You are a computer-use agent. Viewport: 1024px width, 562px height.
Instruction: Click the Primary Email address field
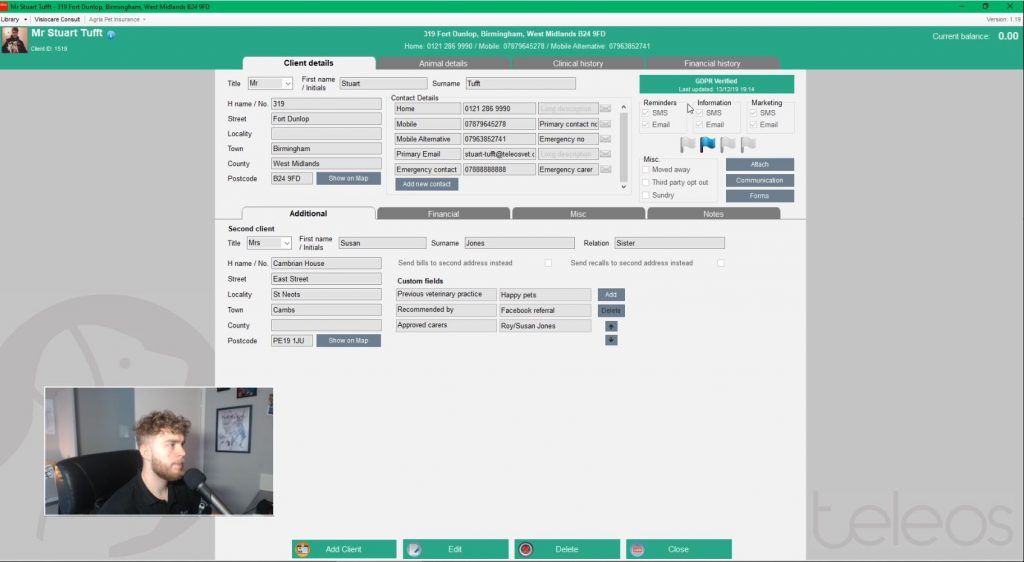click(x=497, y=155)
